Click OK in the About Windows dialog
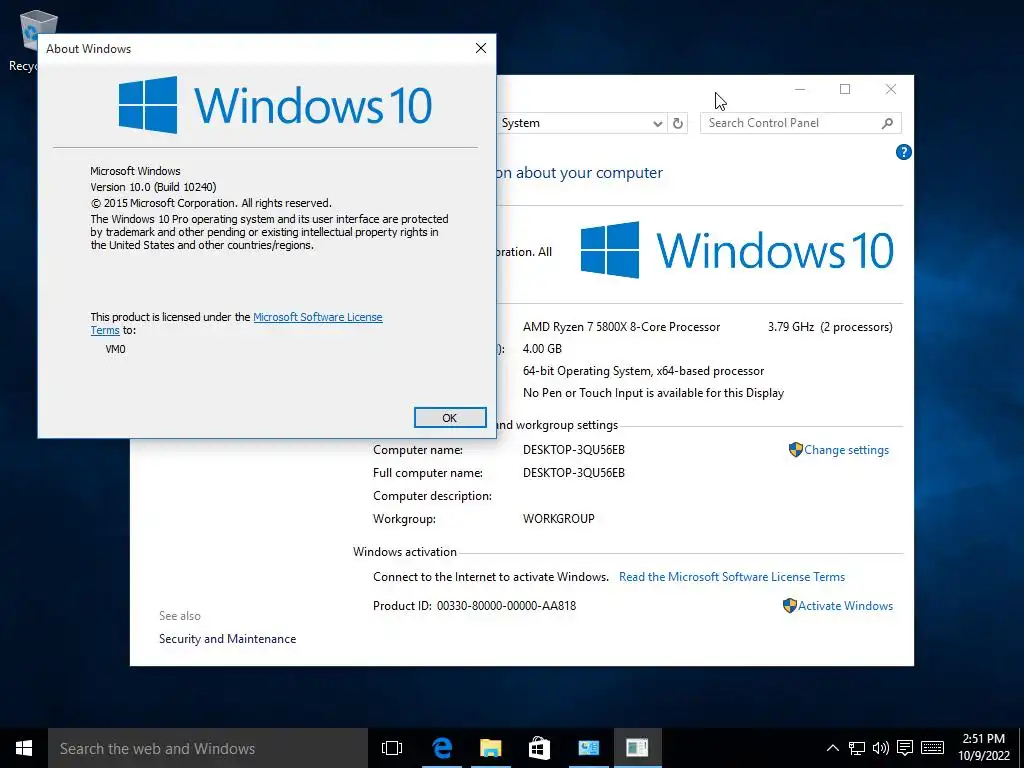This screenshot has width=1024, height=768. pyautogui.click(x=450, y=418)
